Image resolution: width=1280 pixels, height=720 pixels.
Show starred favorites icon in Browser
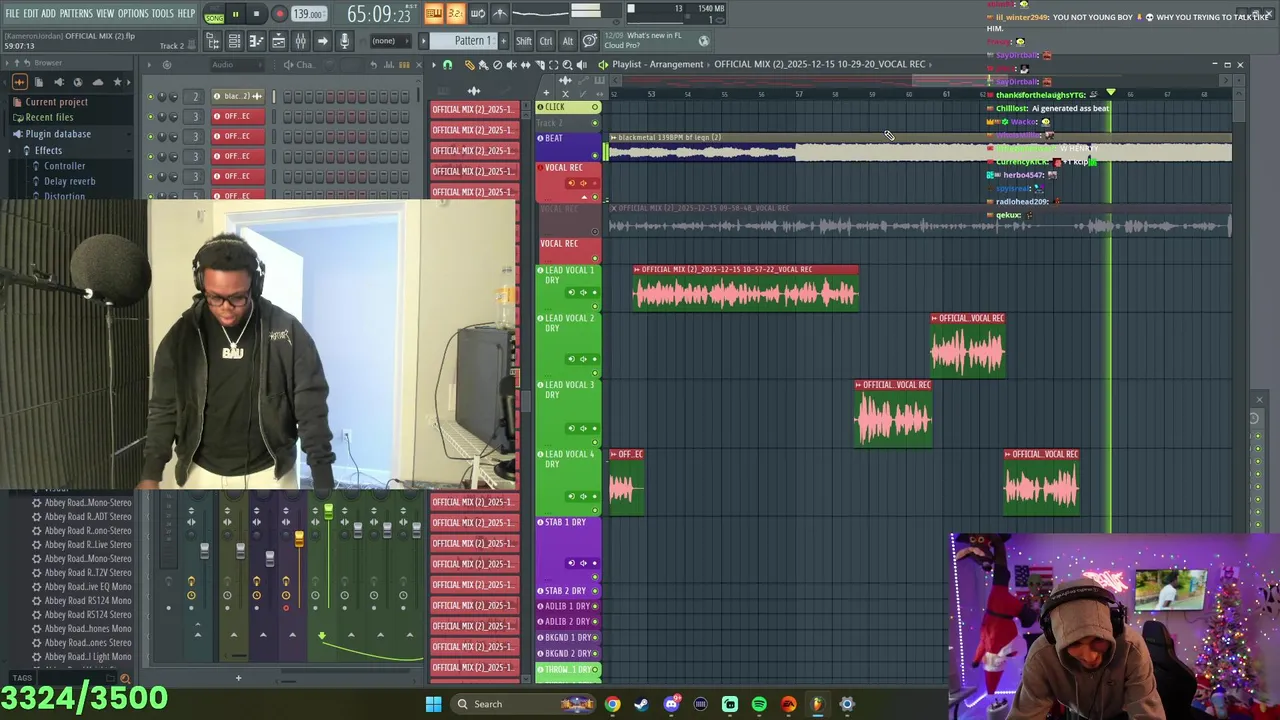(x=117, y=82)
